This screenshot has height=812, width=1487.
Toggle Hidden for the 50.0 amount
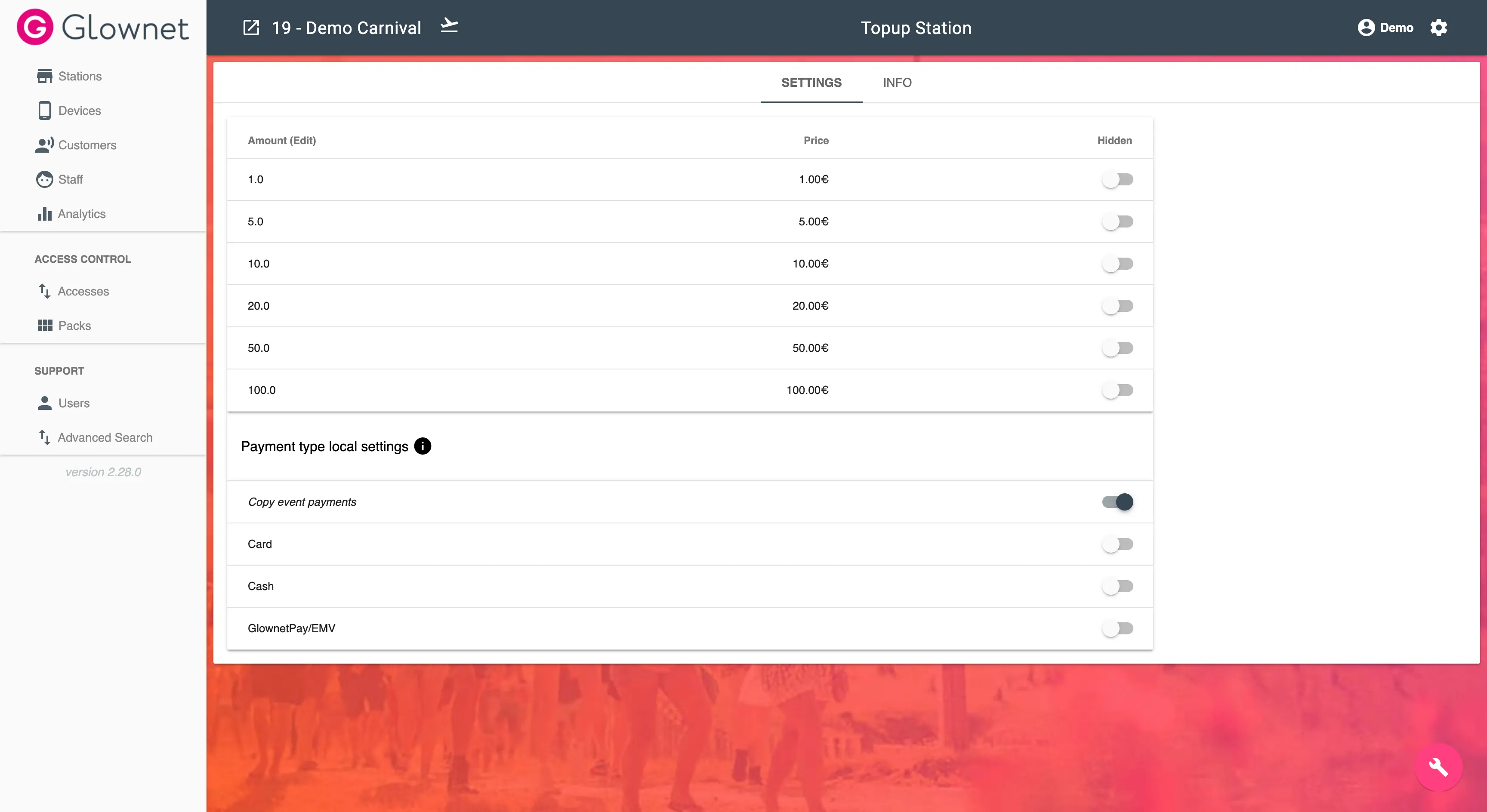[1117, 348]
